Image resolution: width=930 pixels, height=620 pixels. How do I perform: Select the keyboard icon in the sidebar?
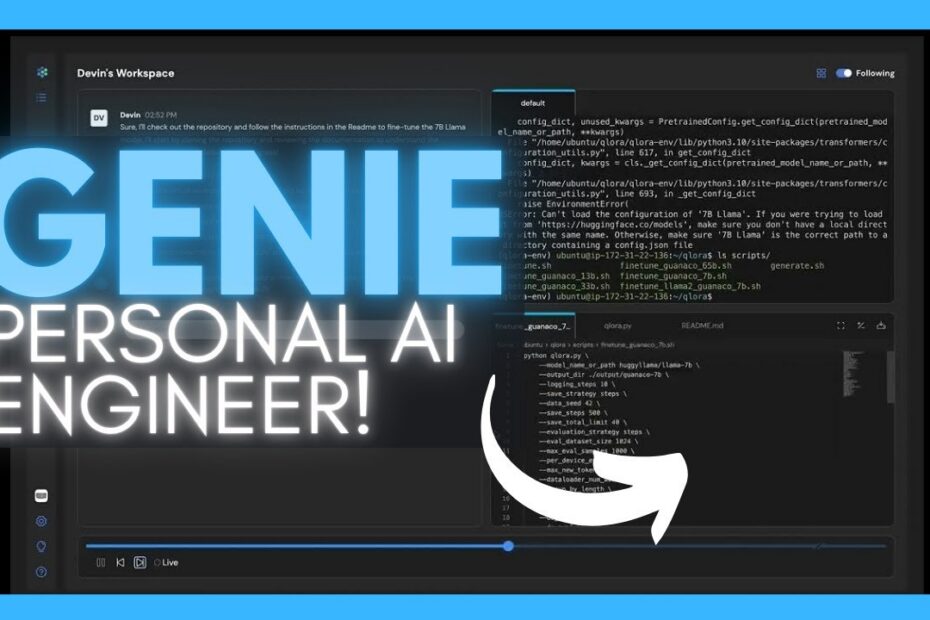[x=40, y=494]
